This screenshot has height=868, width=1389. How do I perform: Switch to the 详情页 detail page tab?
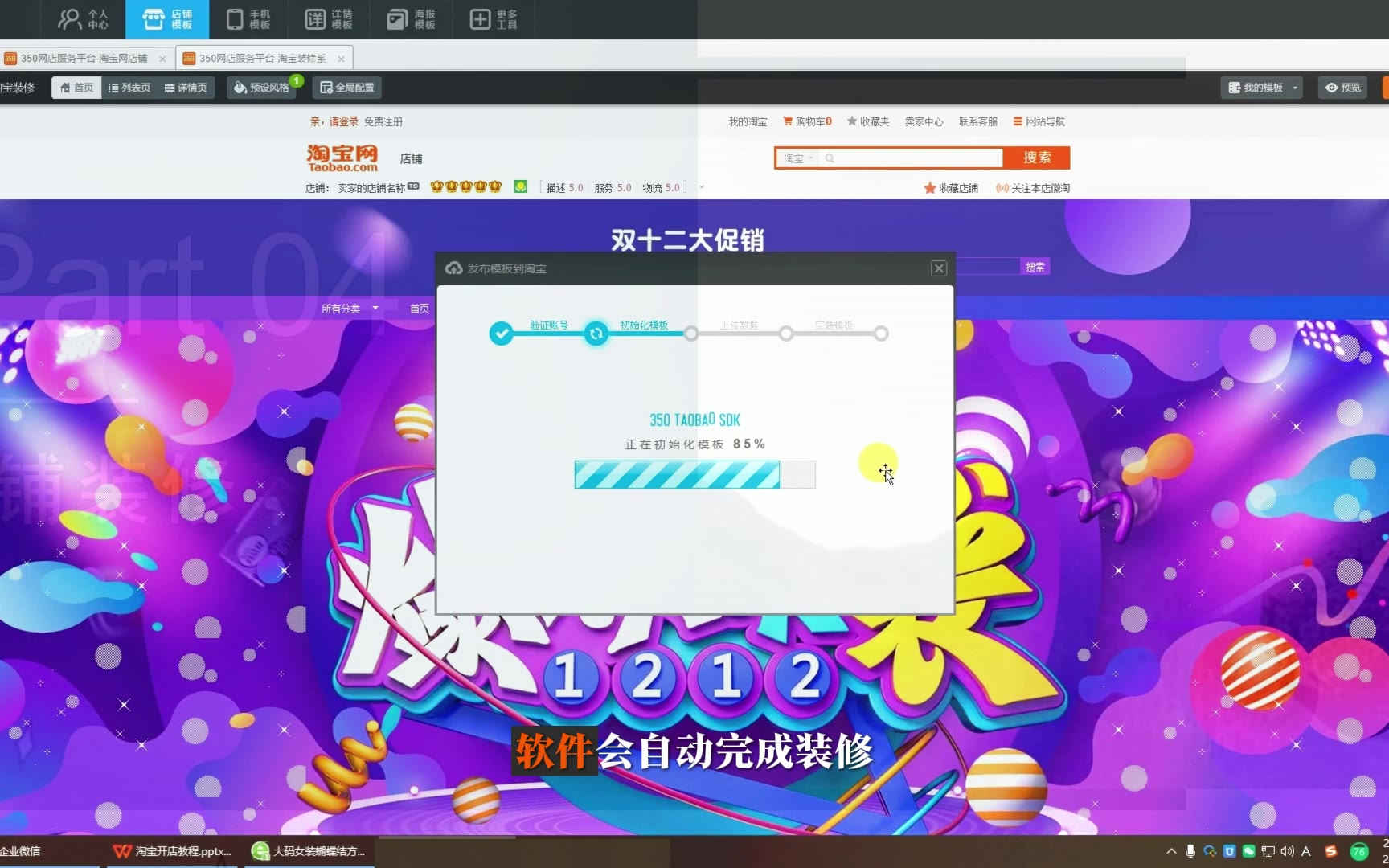point(186,88)
